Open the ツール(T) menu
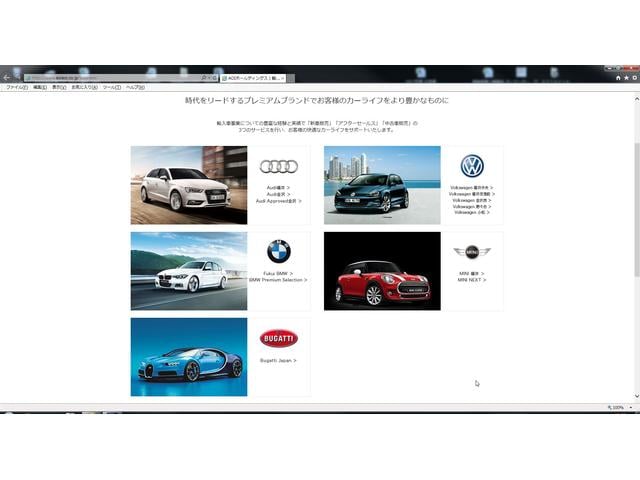This screenshot has width=640, height=480. [x=111, y=87]
